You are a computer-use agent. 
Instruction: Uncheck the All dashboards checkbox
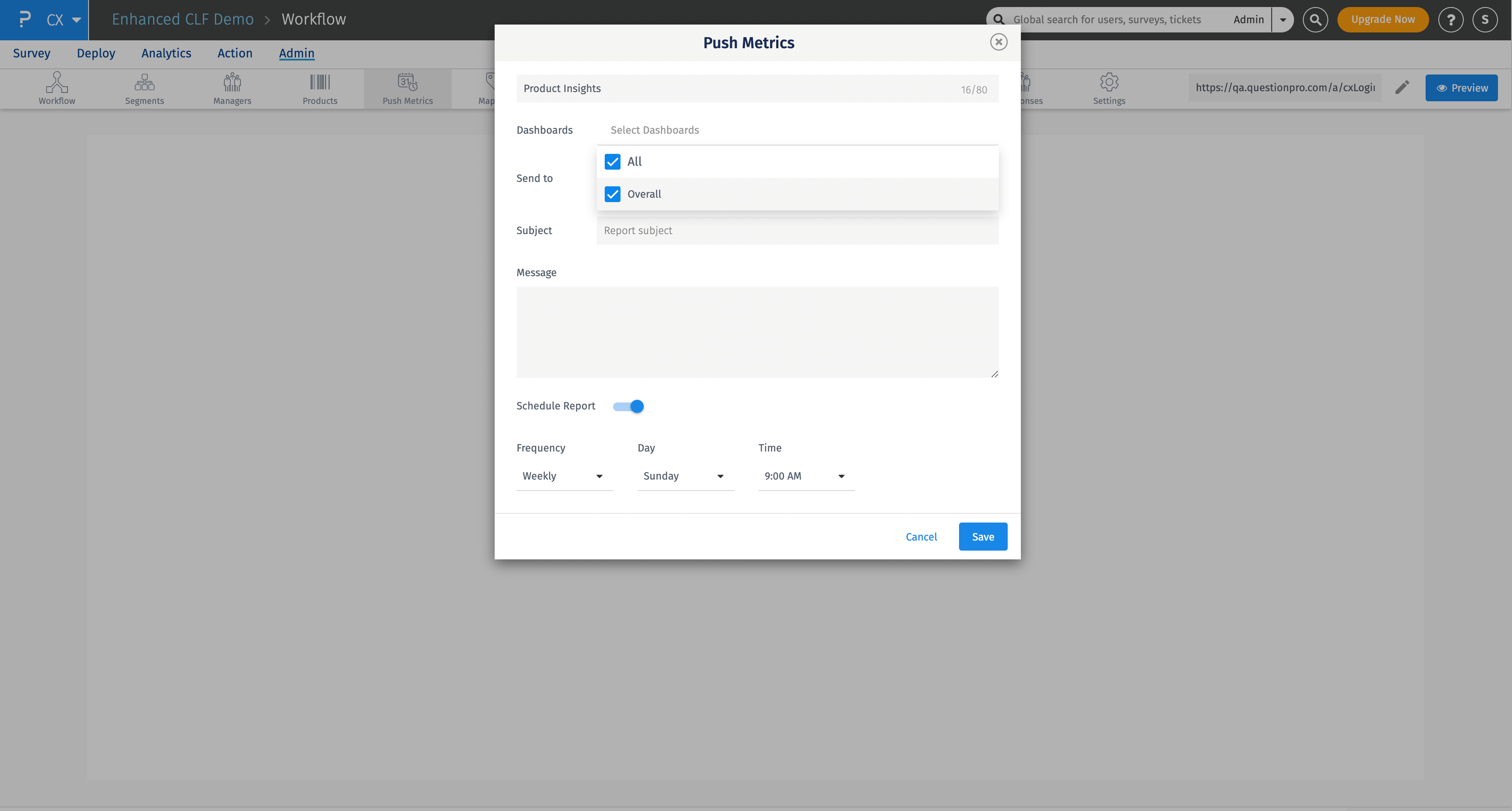click(612, 161)
